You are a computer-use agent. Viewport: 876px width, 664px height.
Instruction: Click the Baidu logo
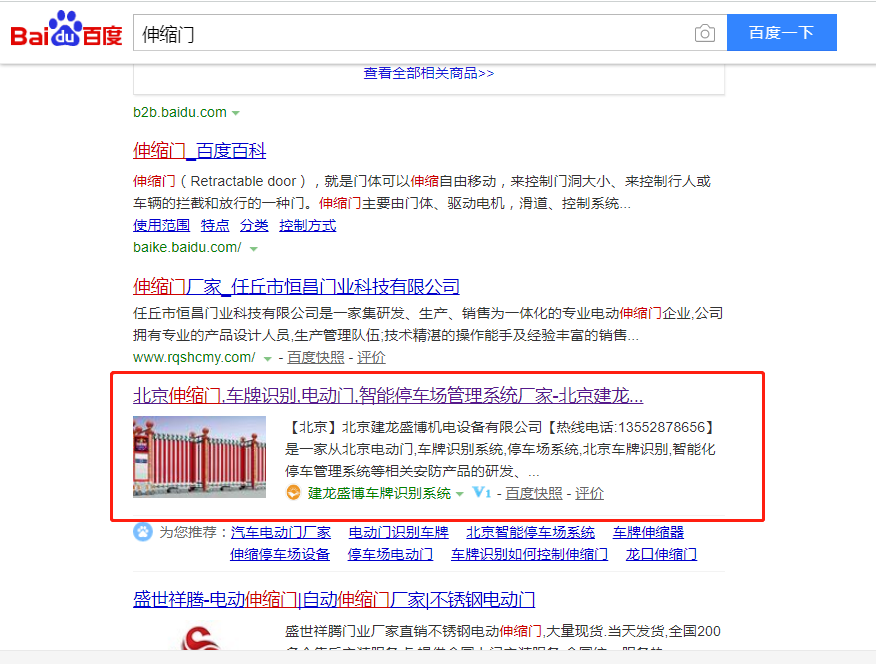coord(66,32)
